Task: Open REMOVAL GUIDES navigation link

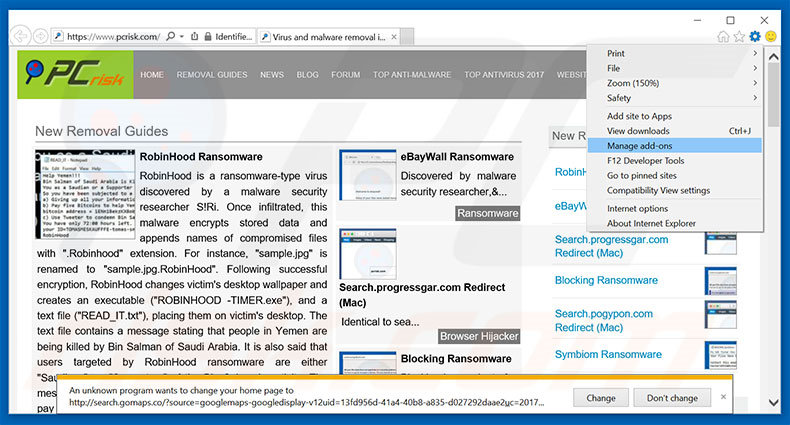Action: coord(212,75)
